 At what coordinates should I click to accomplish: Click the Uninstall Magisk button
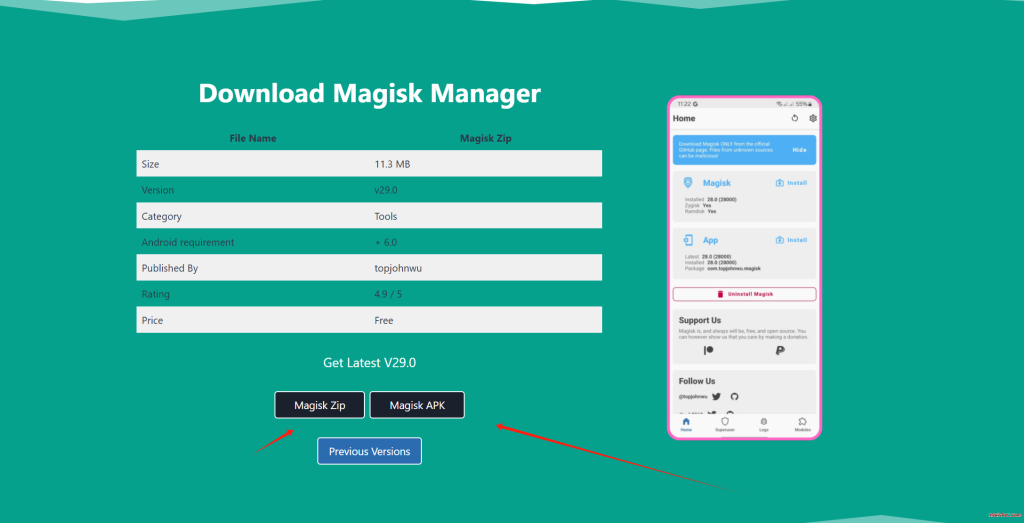[744, 294]
